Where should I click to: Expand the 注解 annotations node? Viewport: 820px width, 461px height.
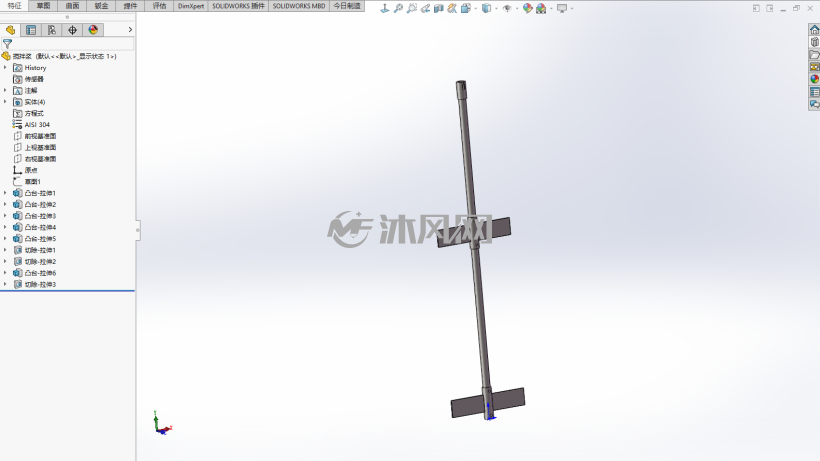pos(5,90)
